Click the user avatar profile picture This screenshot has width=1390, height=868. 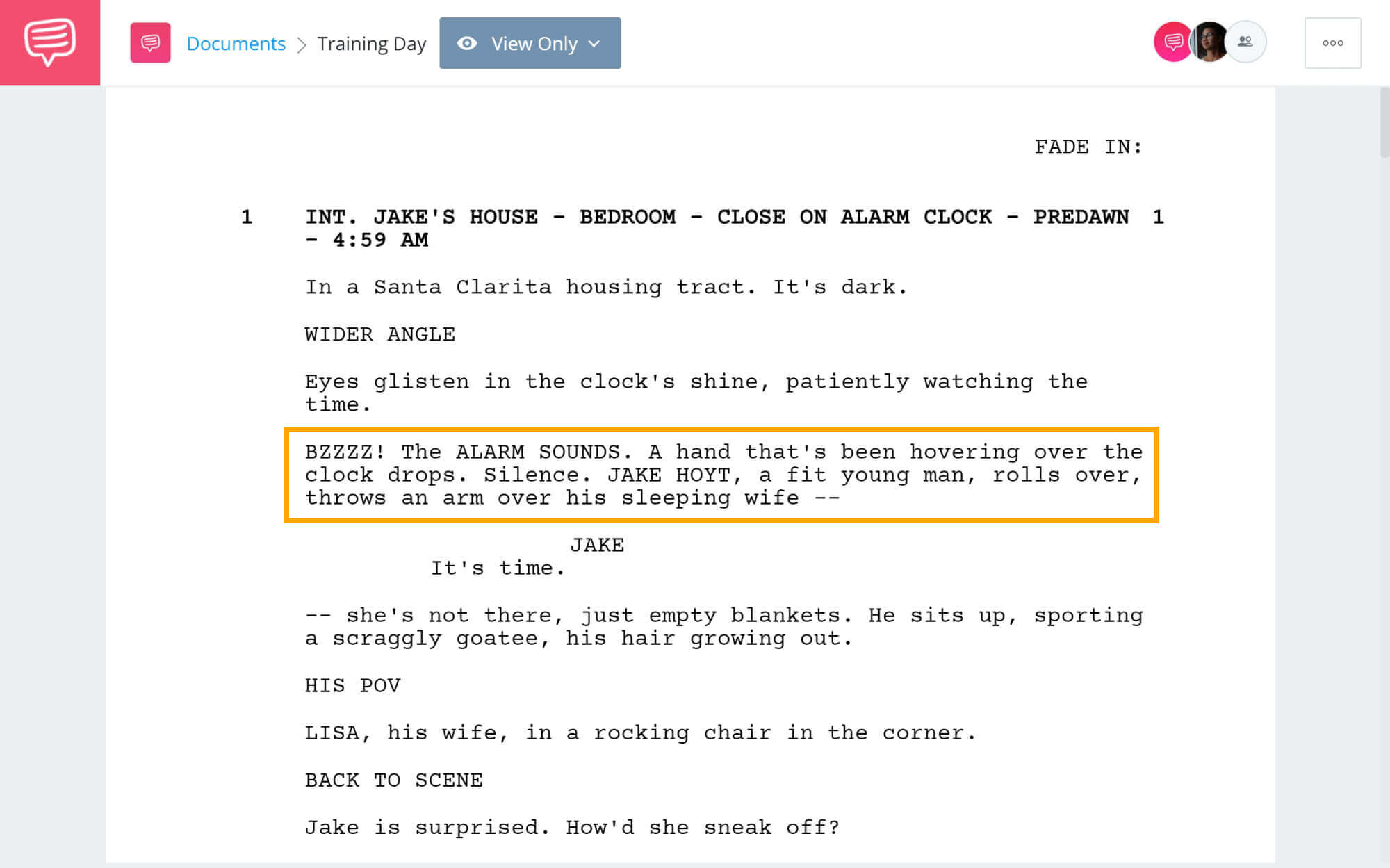[x=1207, y=42]
